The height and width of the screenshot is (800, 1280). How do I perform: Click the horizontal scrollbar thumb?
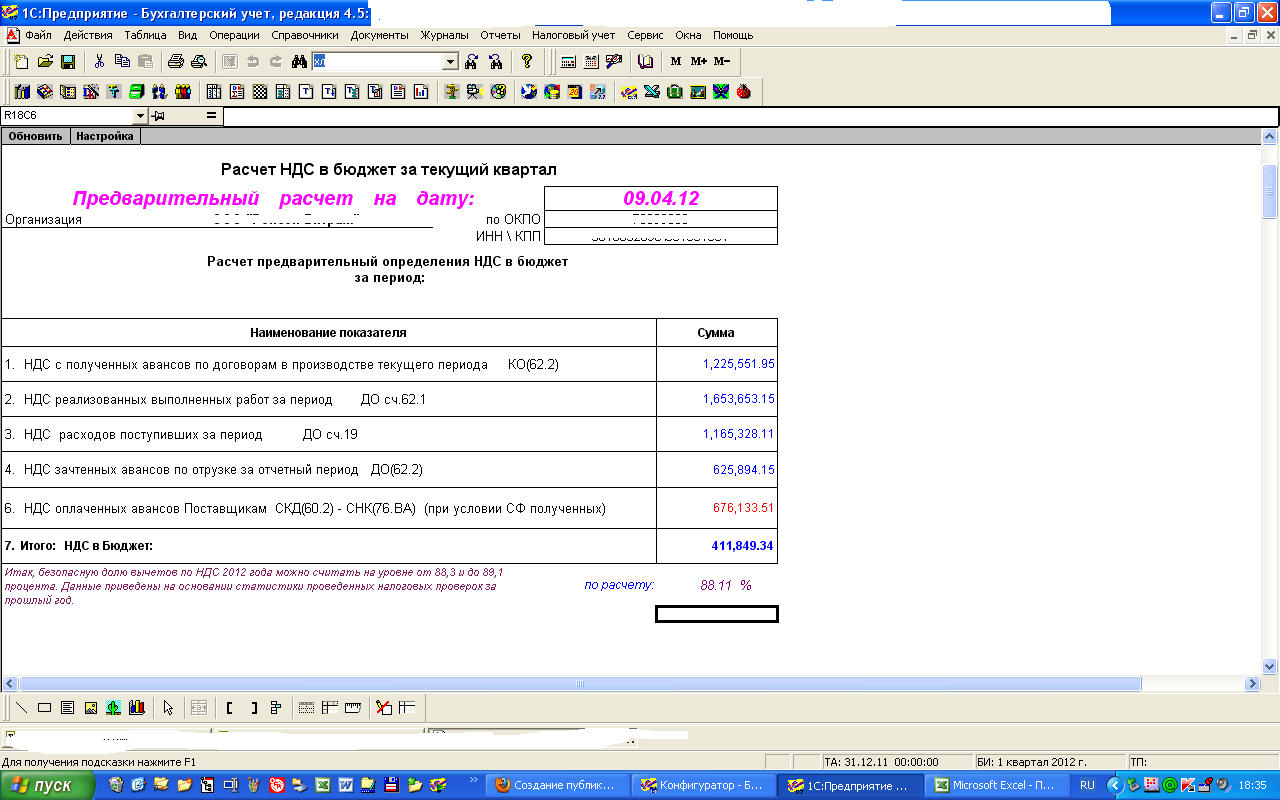point(580,684)
